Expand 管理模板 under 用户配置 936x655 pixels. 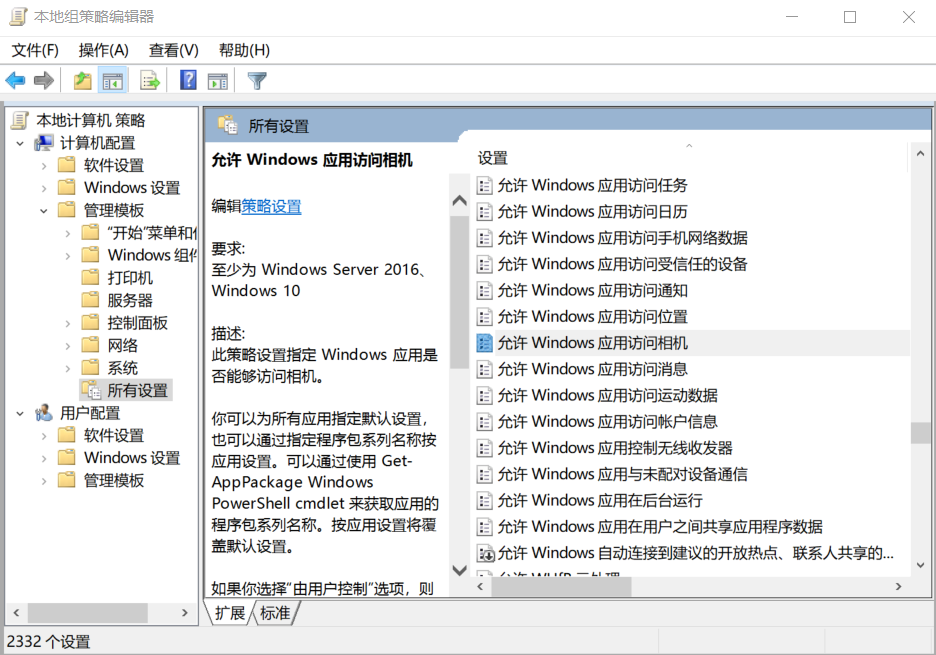point(44,481)
